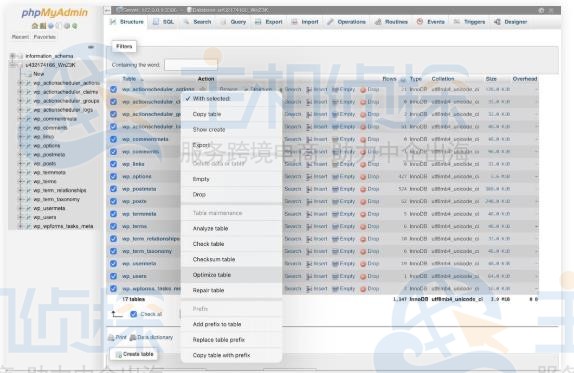Toggle the Check all checkbox
This screenshot has height=373, width=574.
click(x=134, y=314)
